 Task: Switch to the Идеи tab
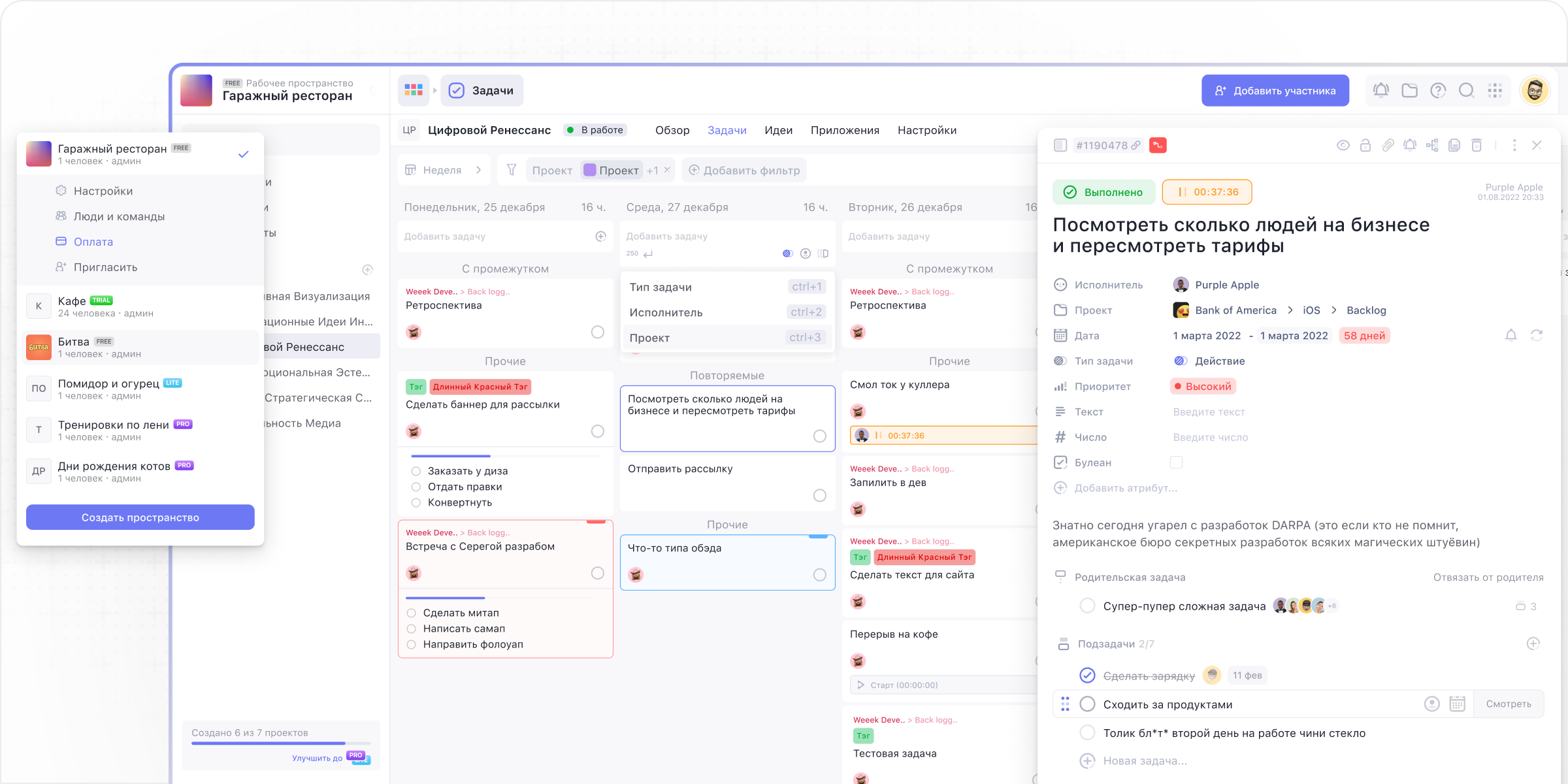point(778,130)
